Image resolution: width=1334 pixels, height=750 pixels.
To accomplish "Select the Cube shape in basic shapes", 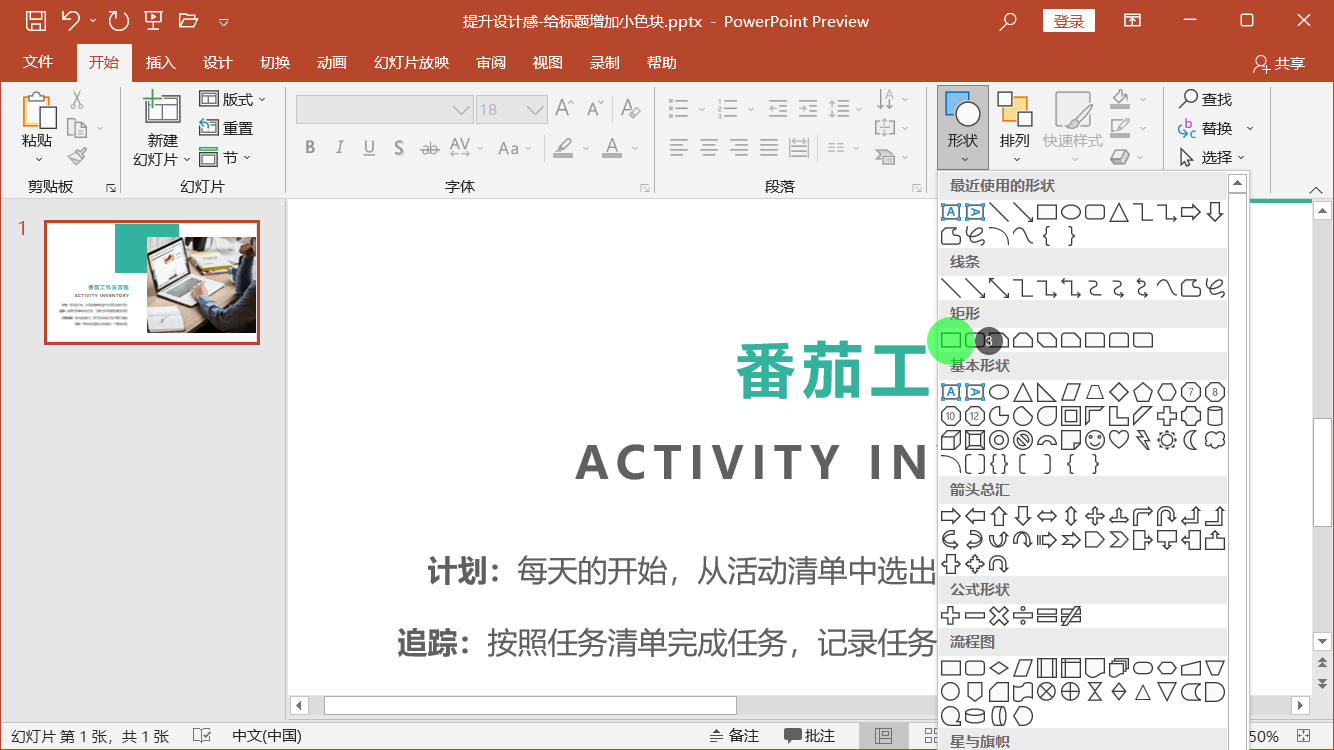I will coord(951,440).
